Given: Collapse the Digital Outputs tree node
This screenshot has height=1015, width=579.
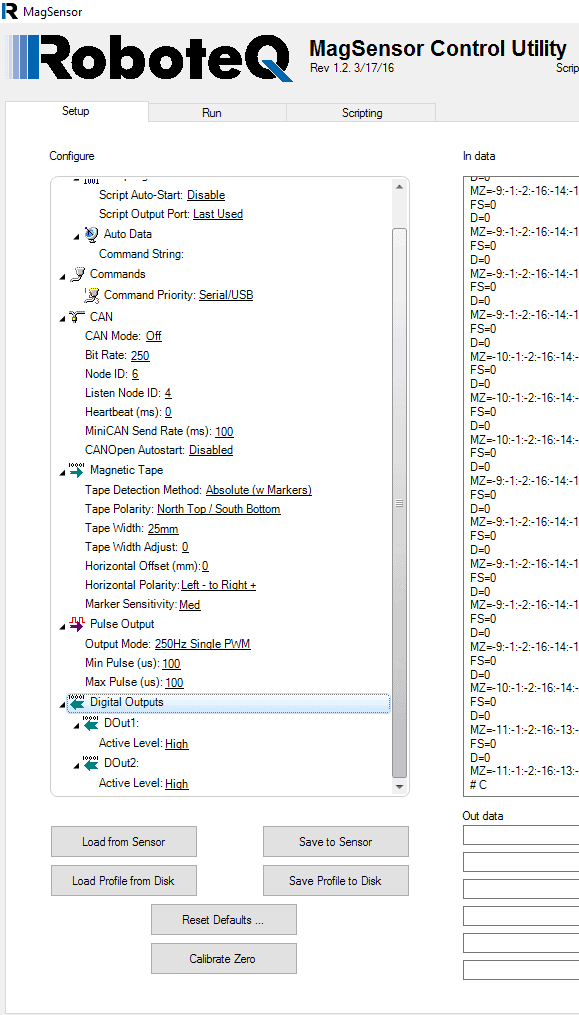Looking at the screenshot, I should coord(63,704).
